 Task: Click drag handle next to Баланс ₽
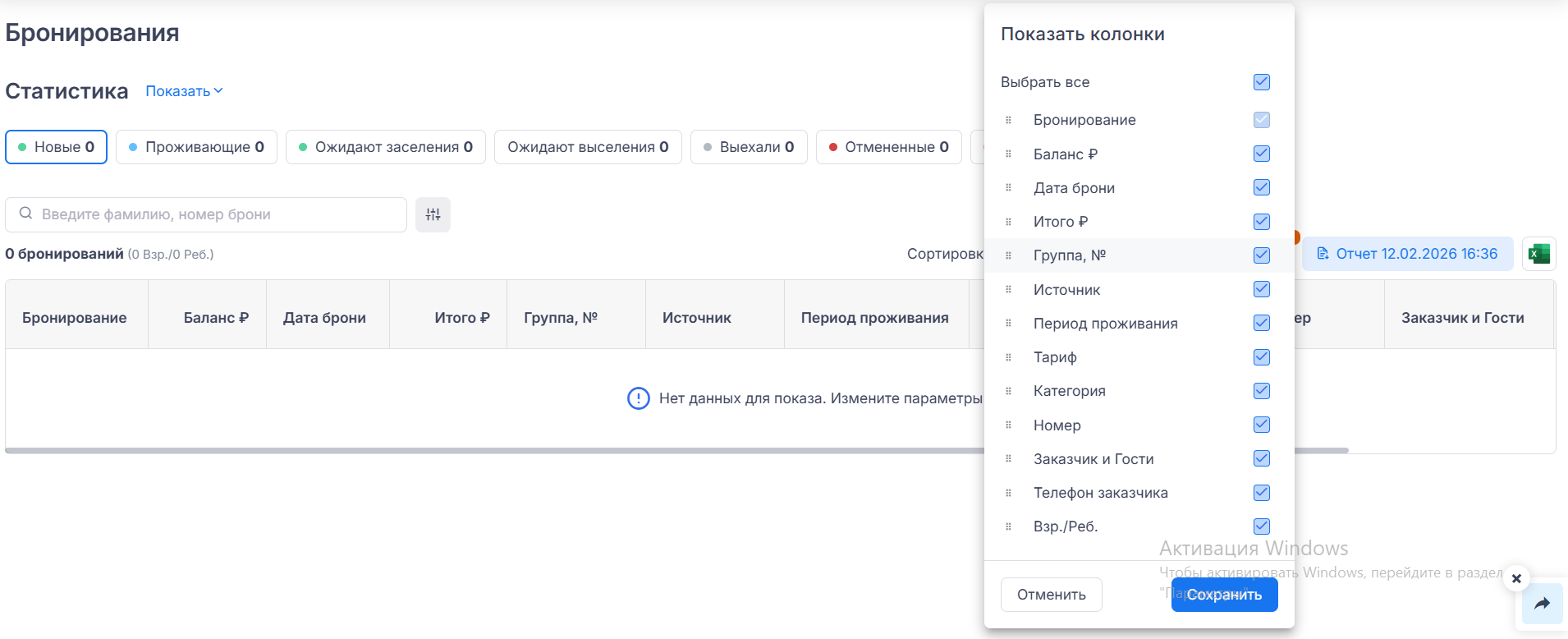pos(1008,154)
